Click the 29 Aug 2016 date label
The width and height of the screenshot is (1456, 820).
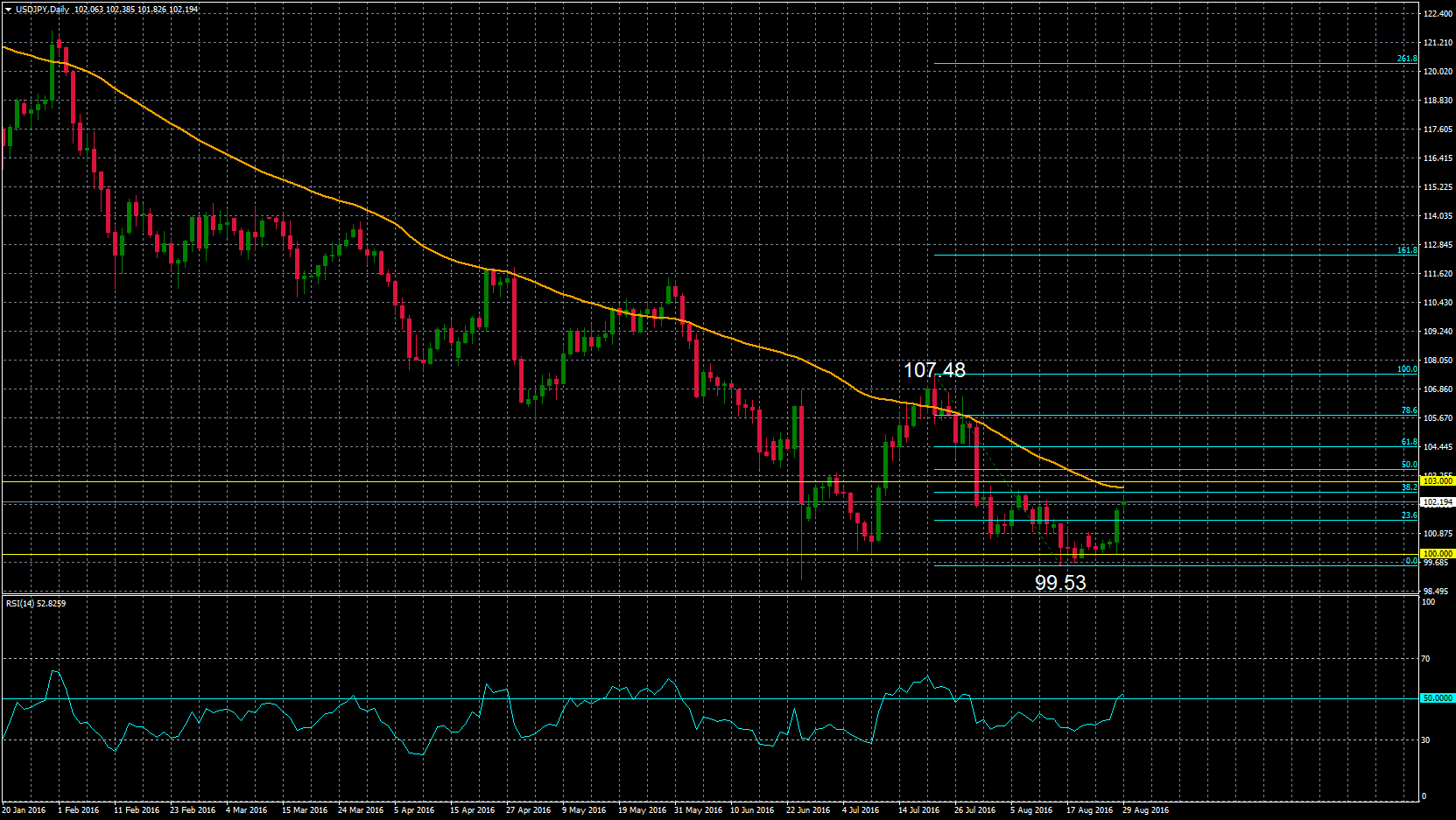1145,810
